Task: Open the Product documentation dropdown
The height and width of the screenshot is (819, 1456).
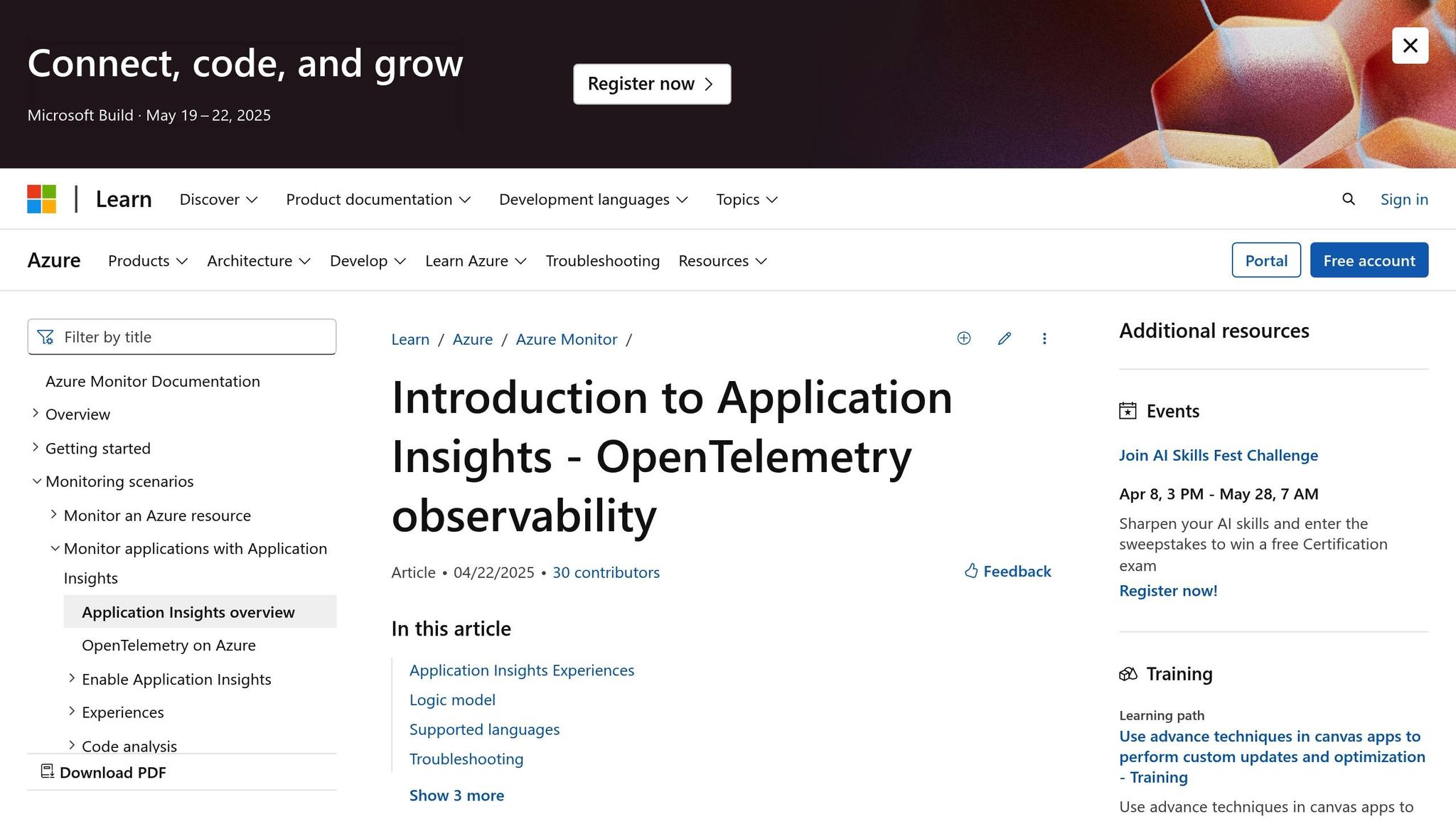Action: pyautogui.click(x=378, y=200)
